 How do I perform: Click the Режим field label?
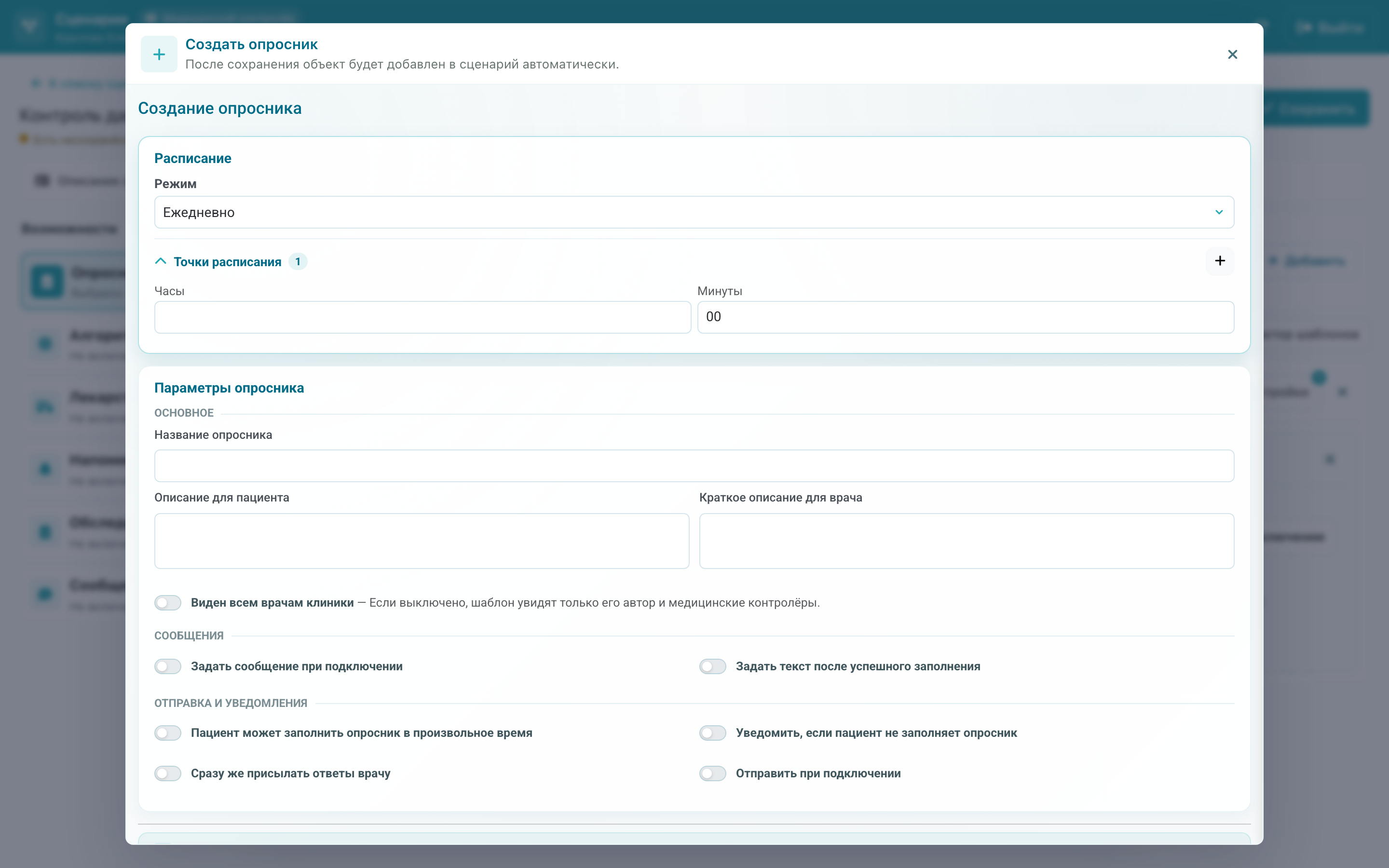175,184
